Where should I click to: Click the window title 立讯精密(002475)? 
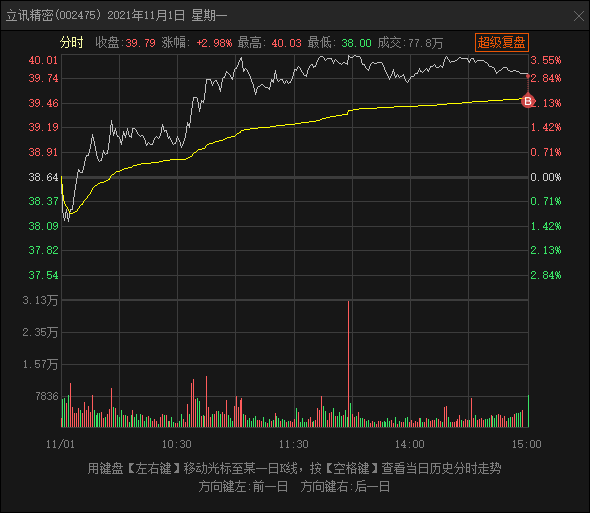coord(54,15)
